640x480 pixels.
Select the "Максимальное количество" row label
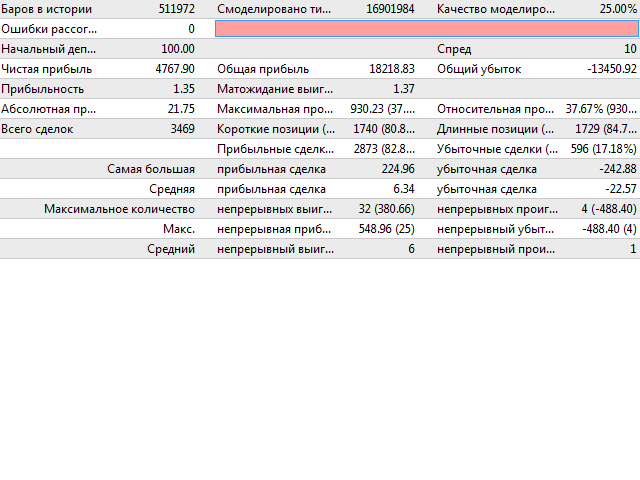[119, 209]
